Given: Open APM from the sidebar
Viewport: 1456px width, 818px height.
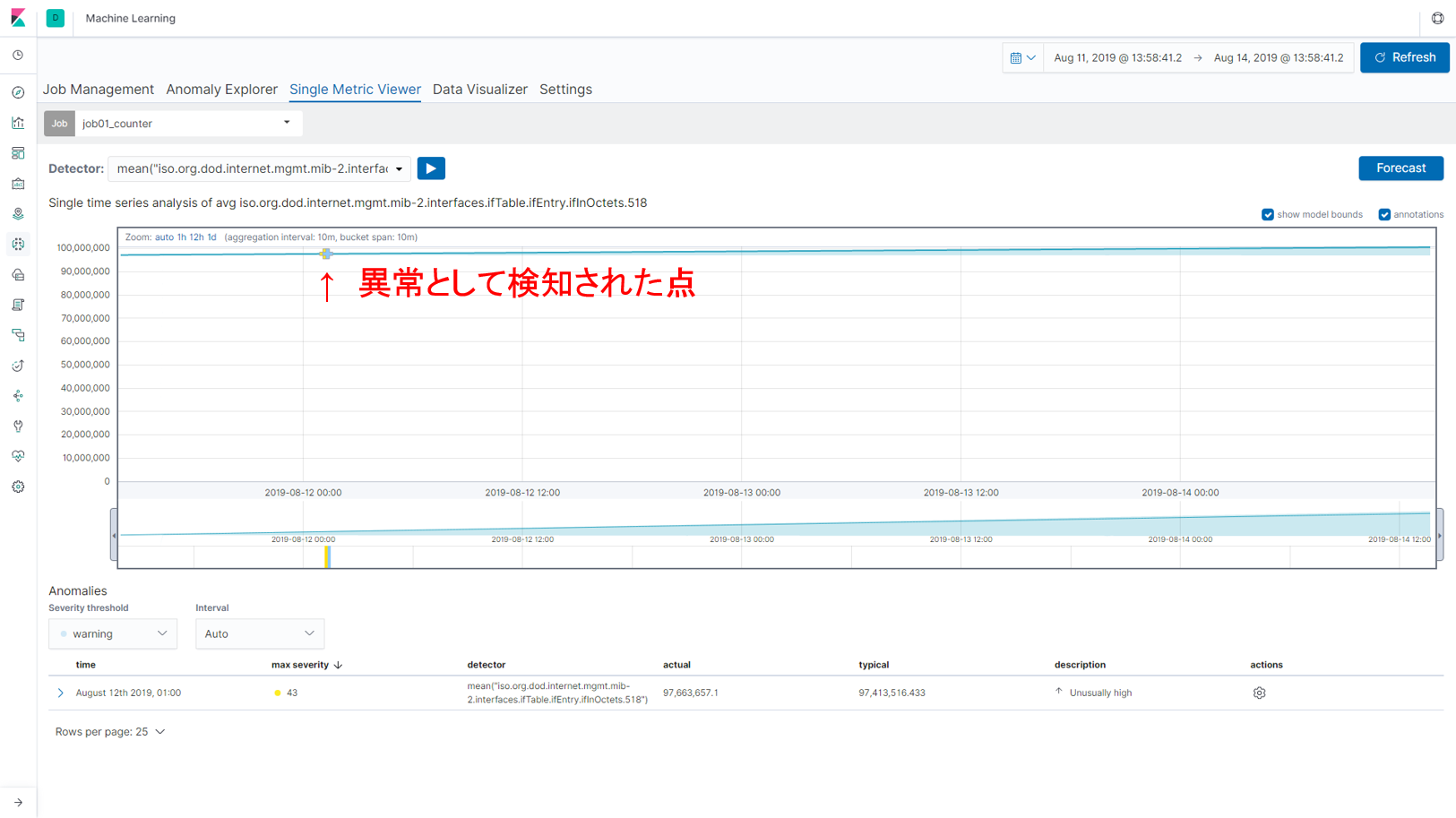Looking at the screenshot, I should (x=18, y=335).
